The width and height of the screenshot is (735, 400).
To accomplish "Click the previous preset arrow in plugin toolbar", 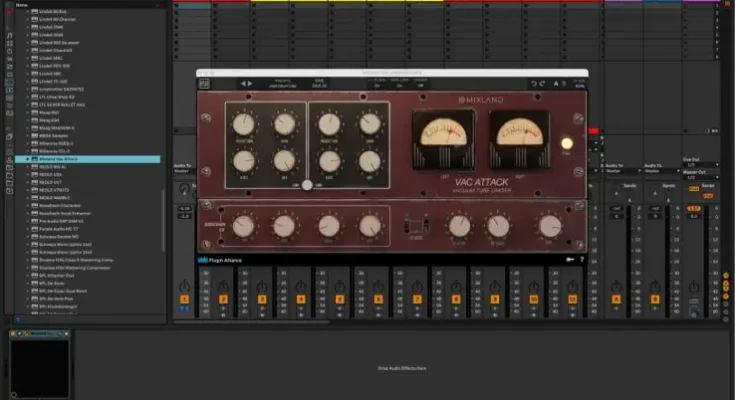I will click(x=243, y=84).
